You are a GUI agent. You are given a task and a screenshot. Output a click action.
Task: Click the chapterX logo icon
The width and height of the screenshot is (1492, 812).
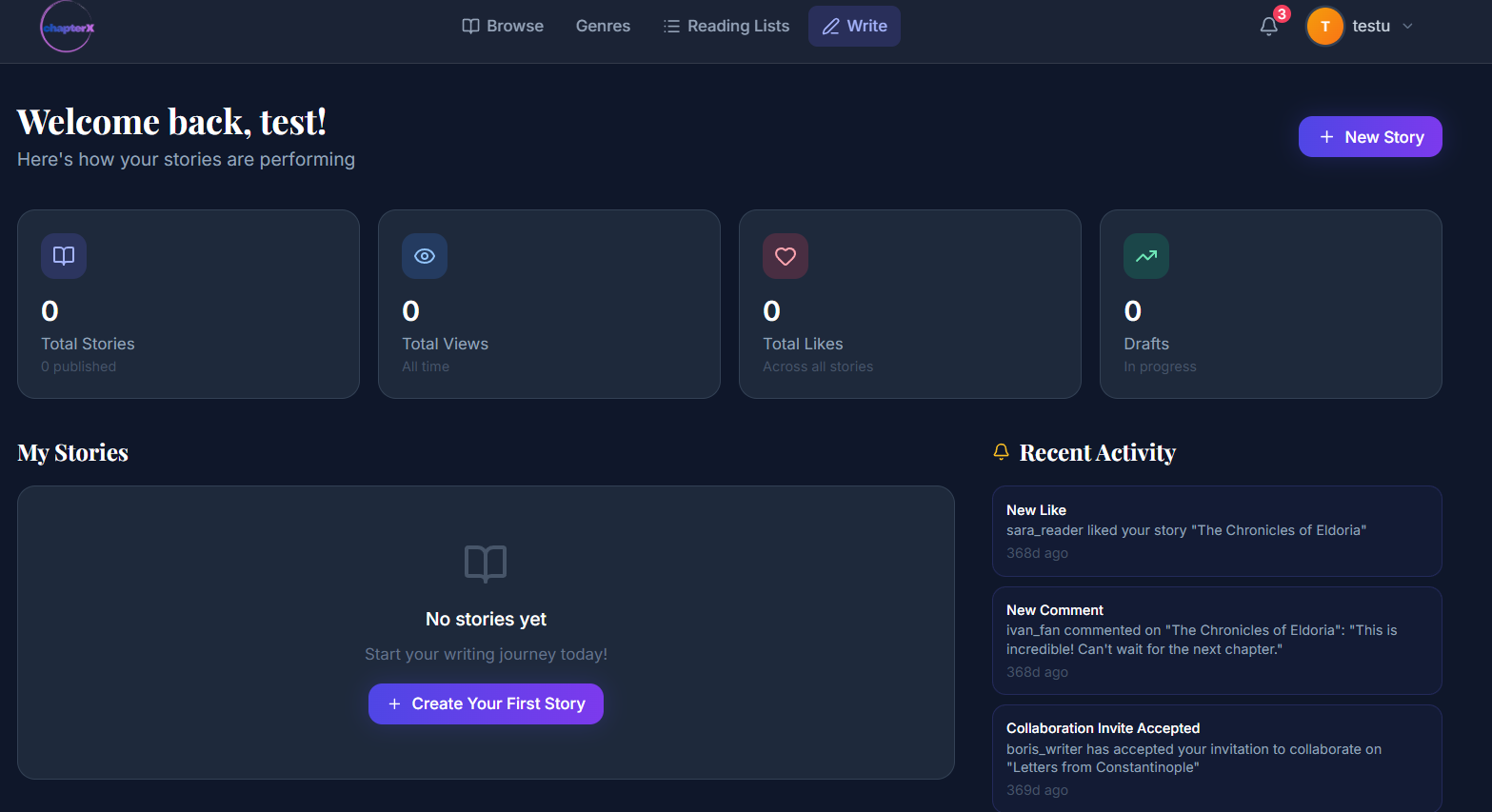[67, 28]
